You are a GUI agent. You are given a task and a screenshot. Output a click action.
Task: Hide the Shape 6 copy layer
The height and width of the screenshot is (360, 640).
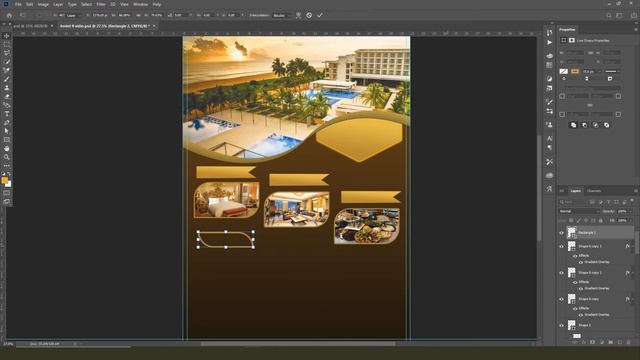point(561,299)
